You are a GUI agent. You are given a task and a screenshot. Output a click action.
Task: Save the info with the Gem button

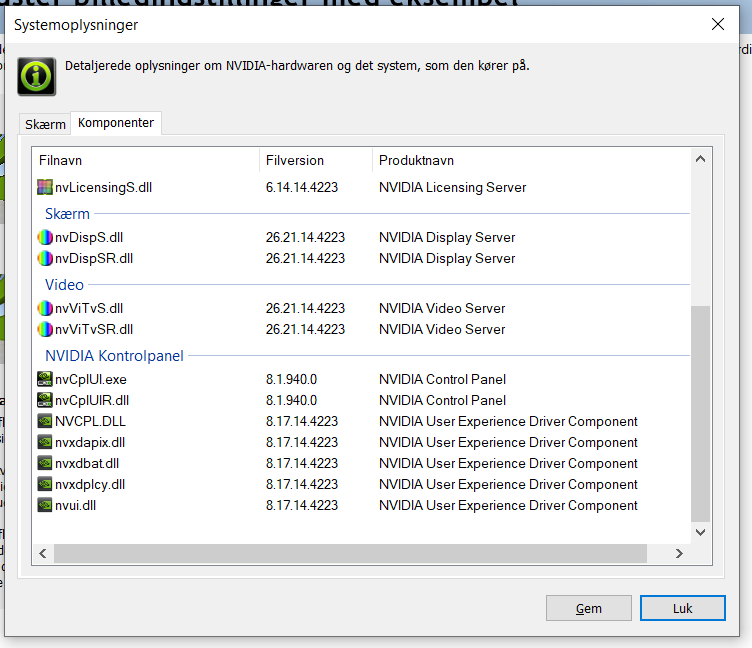[x=588, y=608]
